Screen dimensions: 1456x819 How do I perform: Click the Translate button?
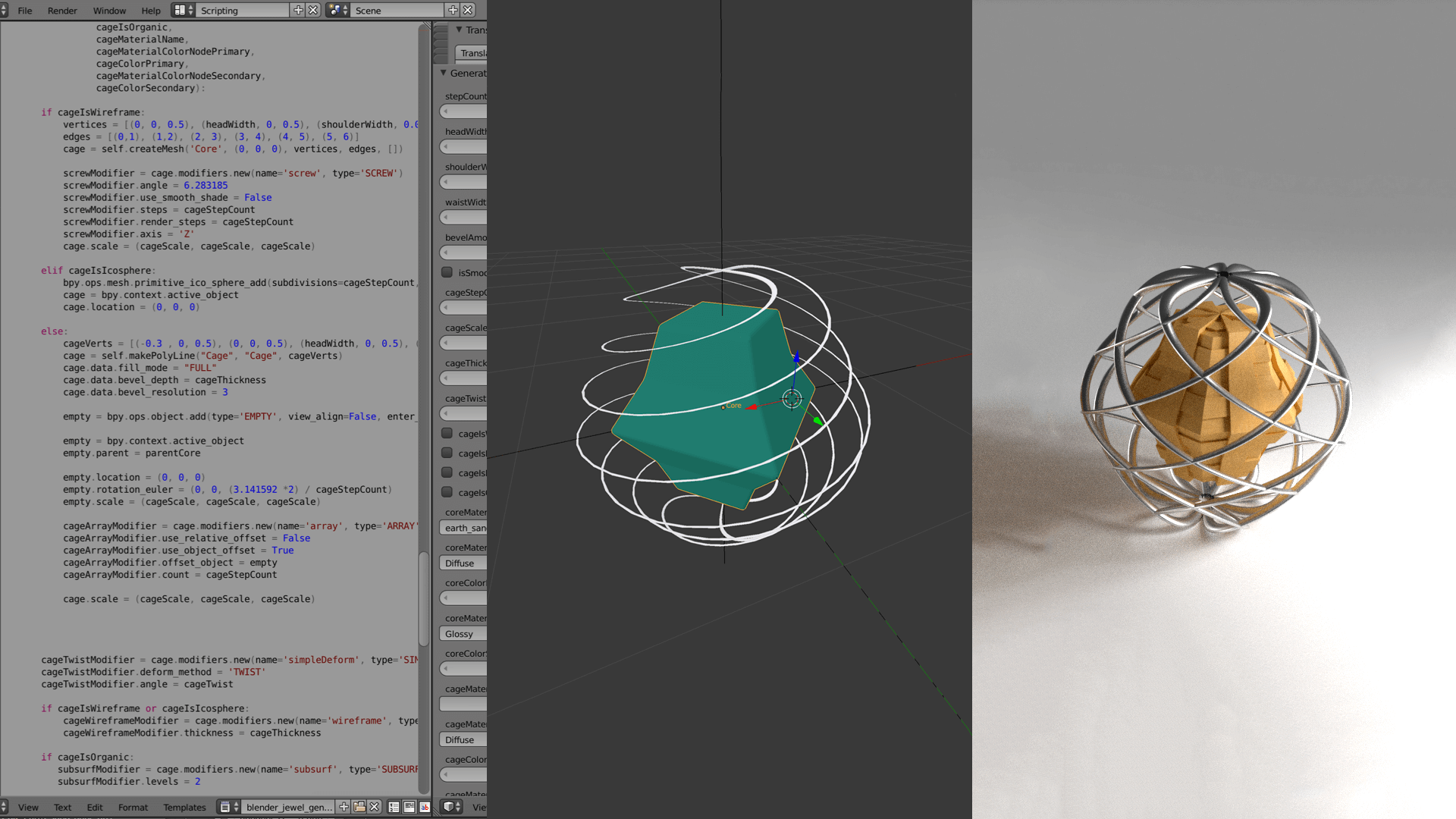point(470,53)
